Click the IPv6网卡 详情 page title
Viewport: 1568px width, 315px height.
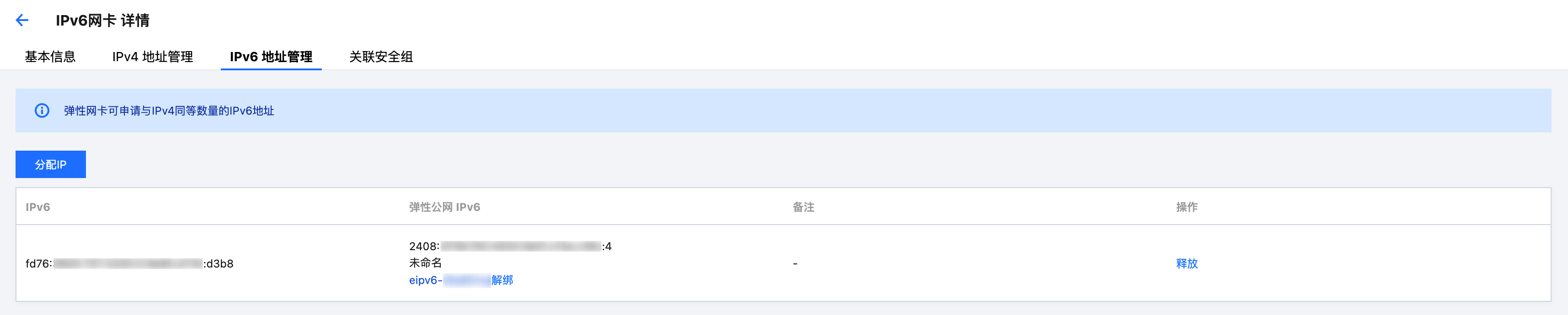[x=102, y=20]
